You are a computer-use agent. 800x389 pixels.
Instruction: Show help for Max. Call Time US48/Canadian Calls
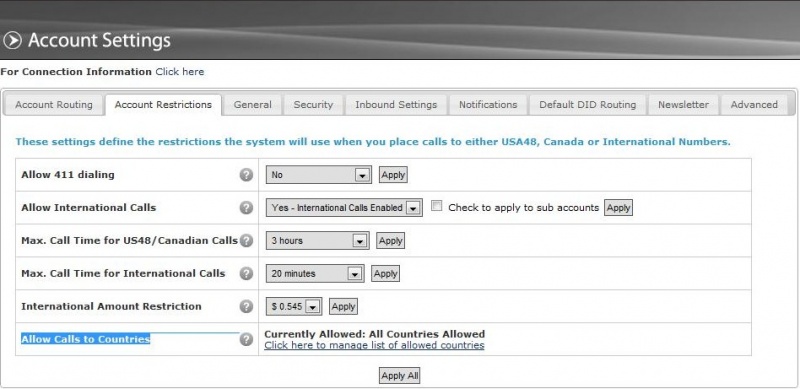click(x=246, y=240)
